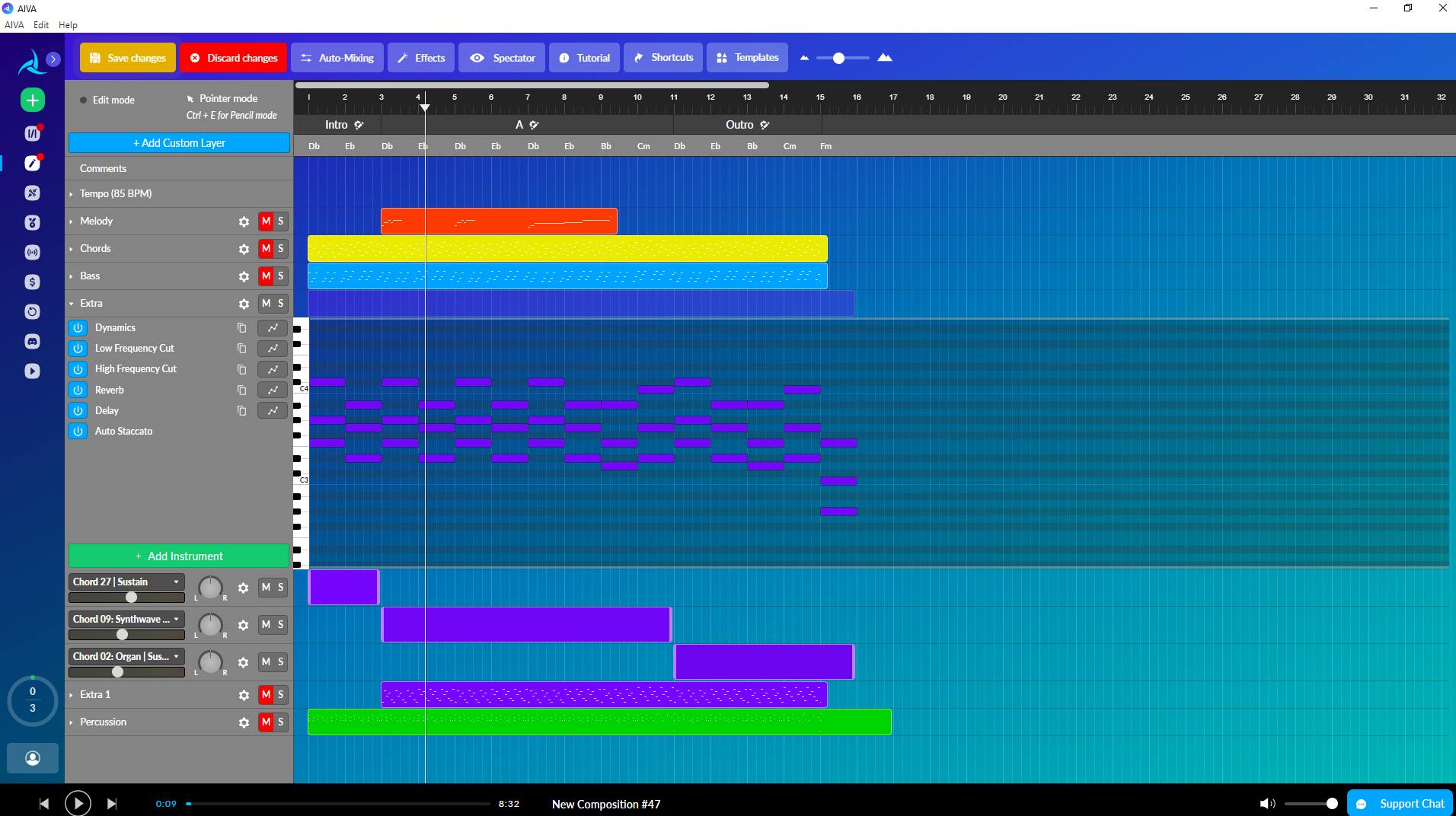Image resolution: width=1456 pixels, height=816 pixels.
Task: Click the user account icon at bottom left
Action: (32, 758)
